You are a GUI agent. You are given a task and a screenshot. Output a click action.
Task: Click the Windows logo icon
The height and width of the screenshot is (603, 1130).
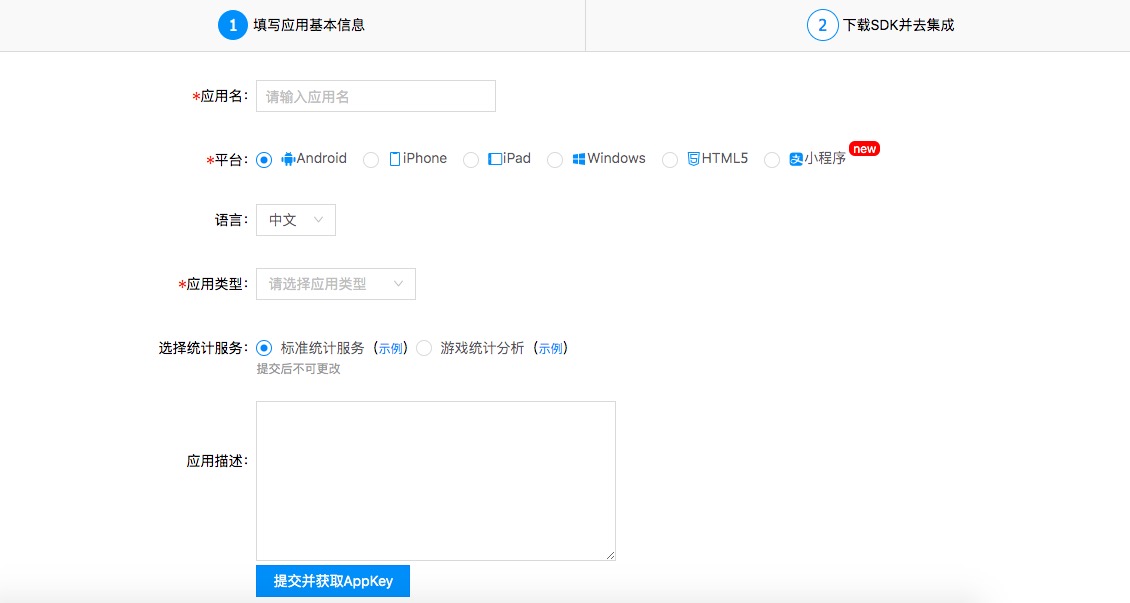point(579,159)
